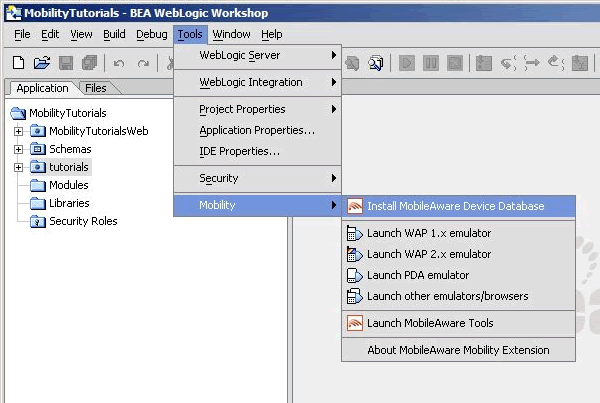Click the Stop debugging toolbar icon
This screenshot has height=403, width=600.
[x=455, y=63]
